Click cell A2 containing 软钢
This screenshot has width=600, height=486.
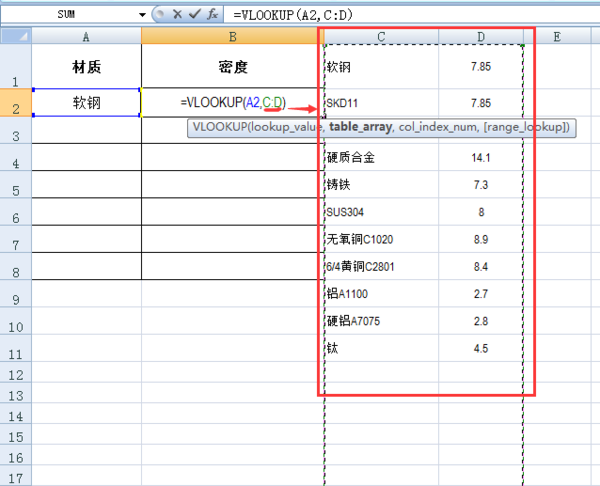86,103
